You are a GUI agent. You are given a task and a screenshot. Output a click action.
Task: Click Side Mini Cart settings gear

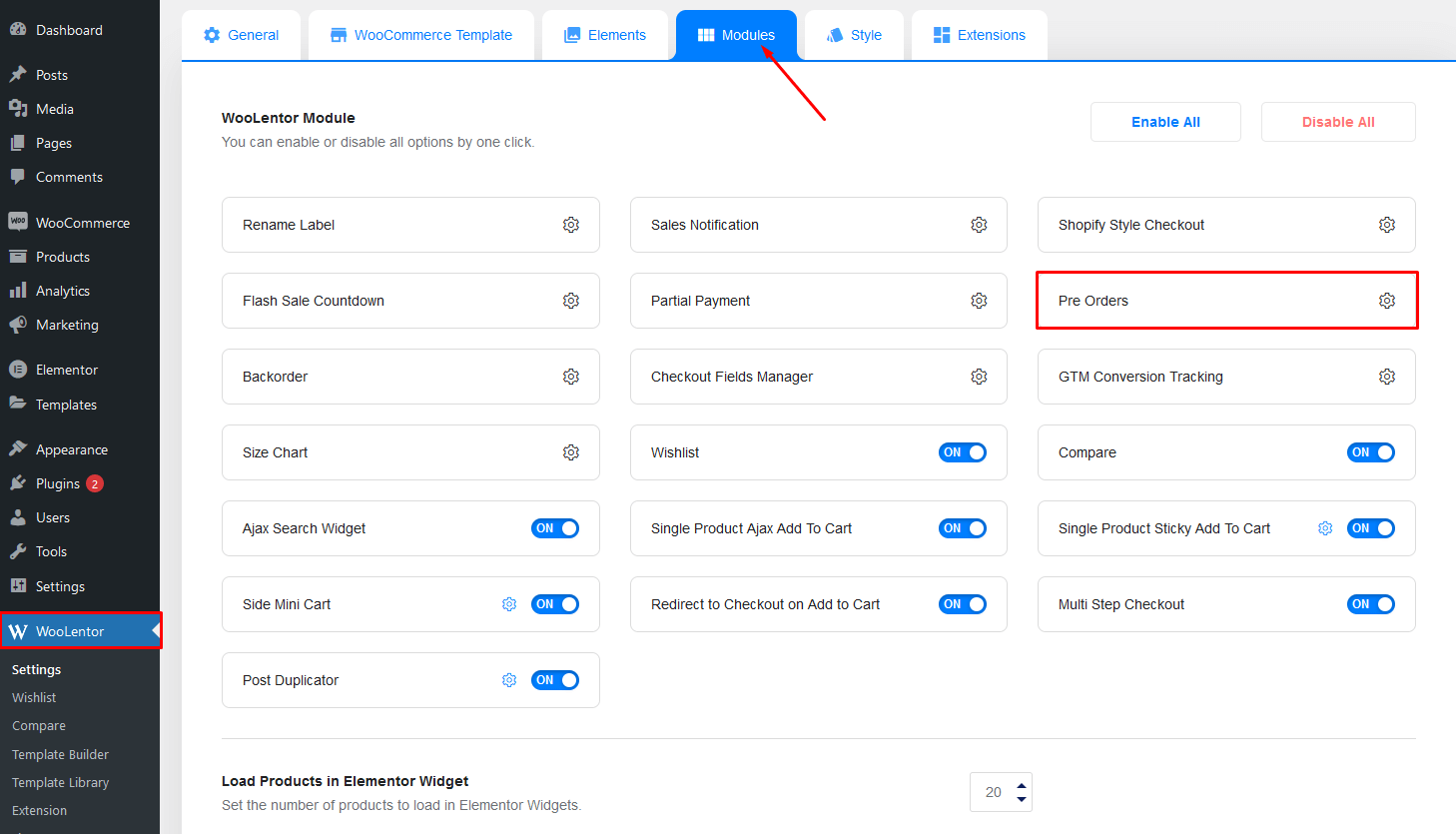tap(509, 604)
